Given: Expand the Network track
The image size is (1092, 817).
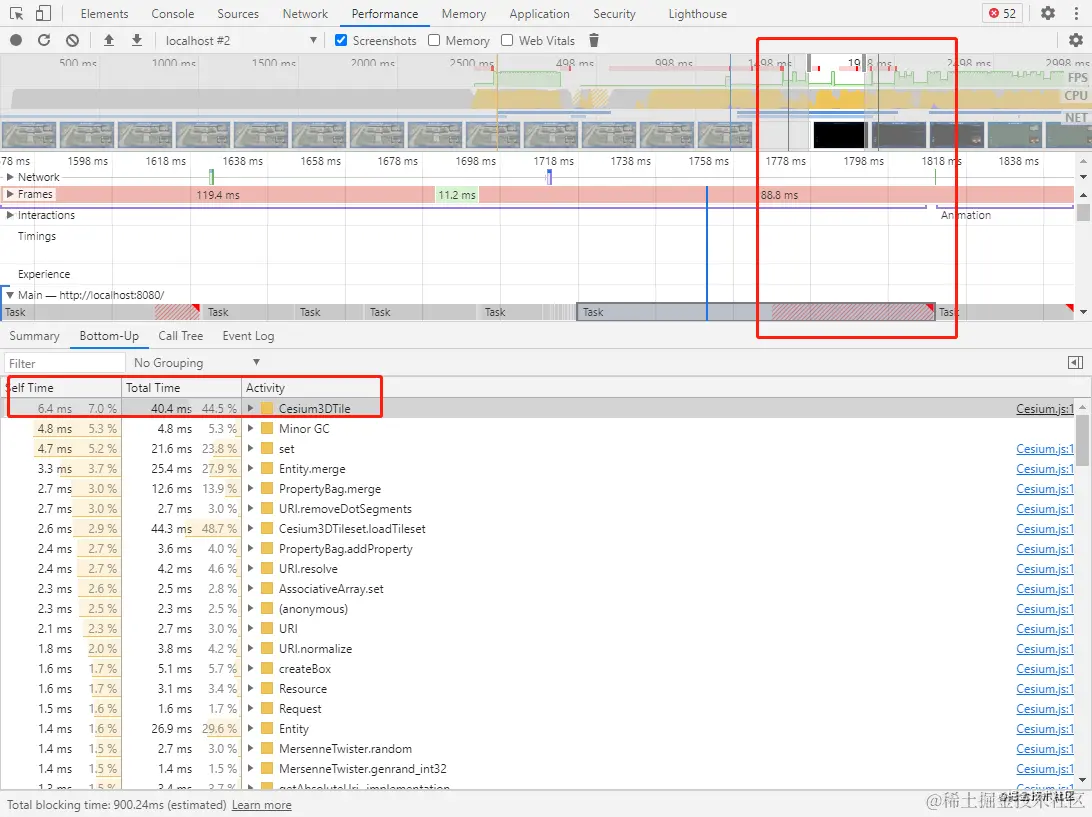Looking at the screenshot, I should 10,177.
